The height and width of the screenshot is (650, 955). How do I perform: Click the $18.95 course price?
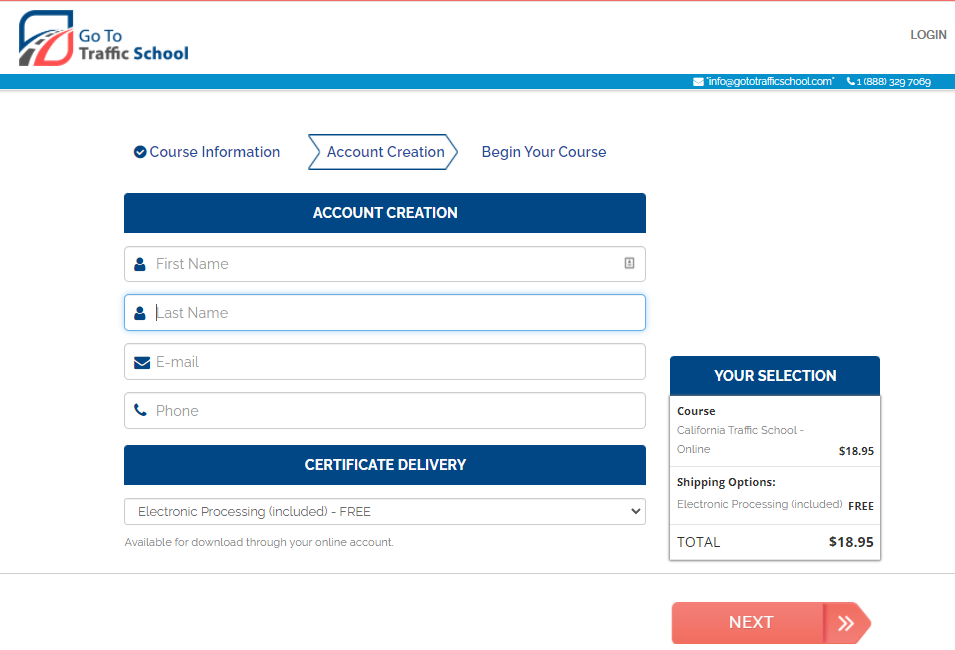(856, 451)
